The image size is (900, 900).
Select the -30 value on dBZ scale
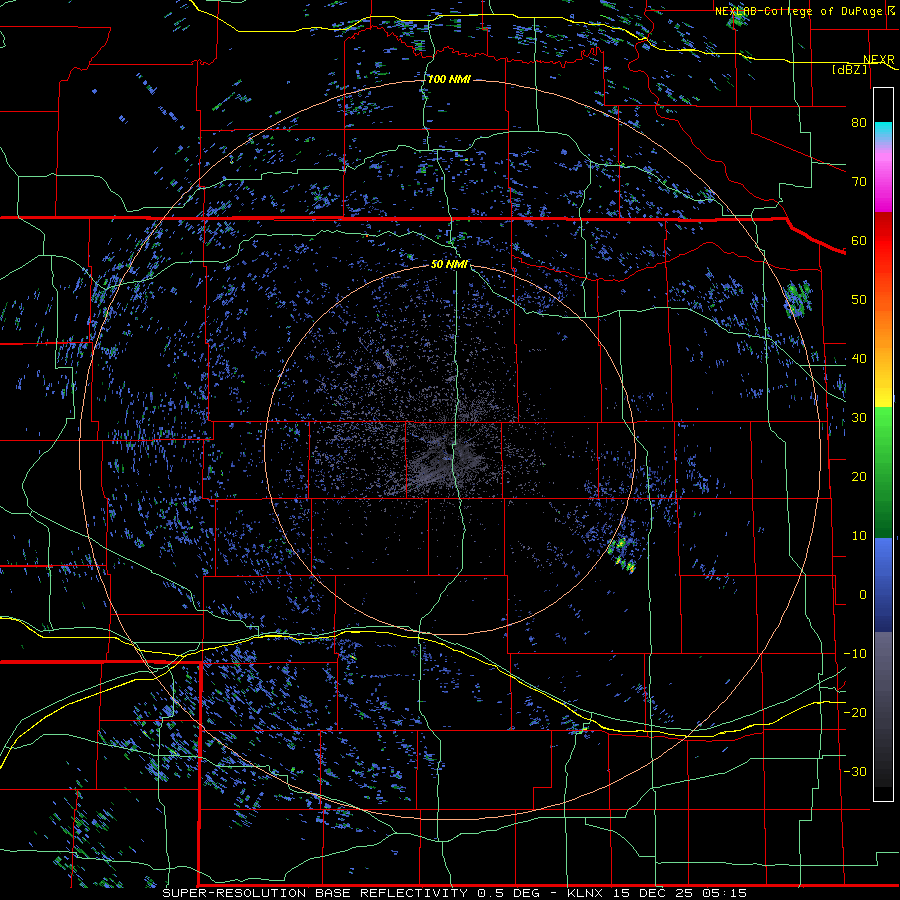tap(855, 771)
